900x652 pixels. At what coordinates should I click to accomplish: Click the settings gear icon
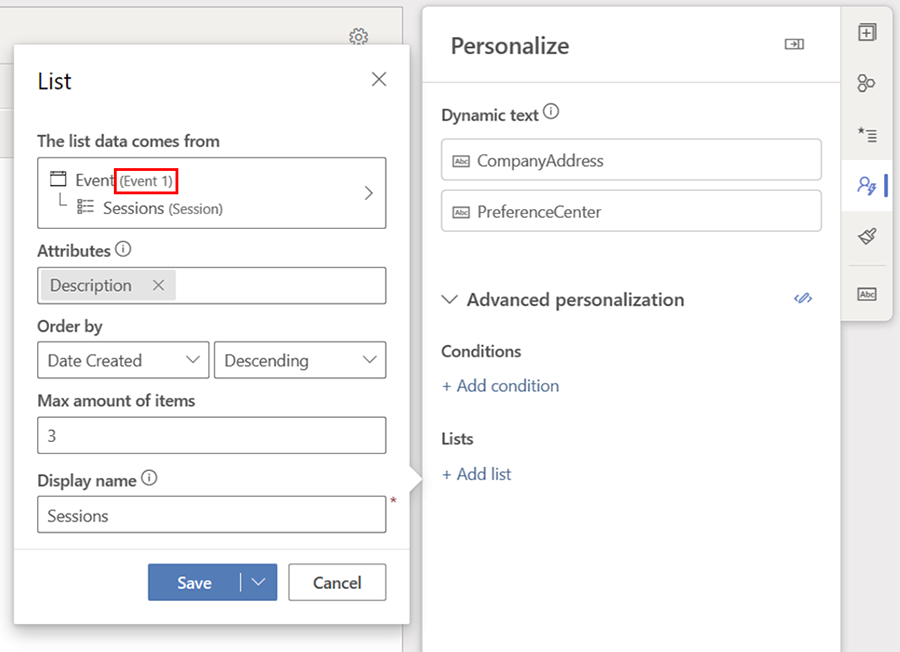coord(358,37)
